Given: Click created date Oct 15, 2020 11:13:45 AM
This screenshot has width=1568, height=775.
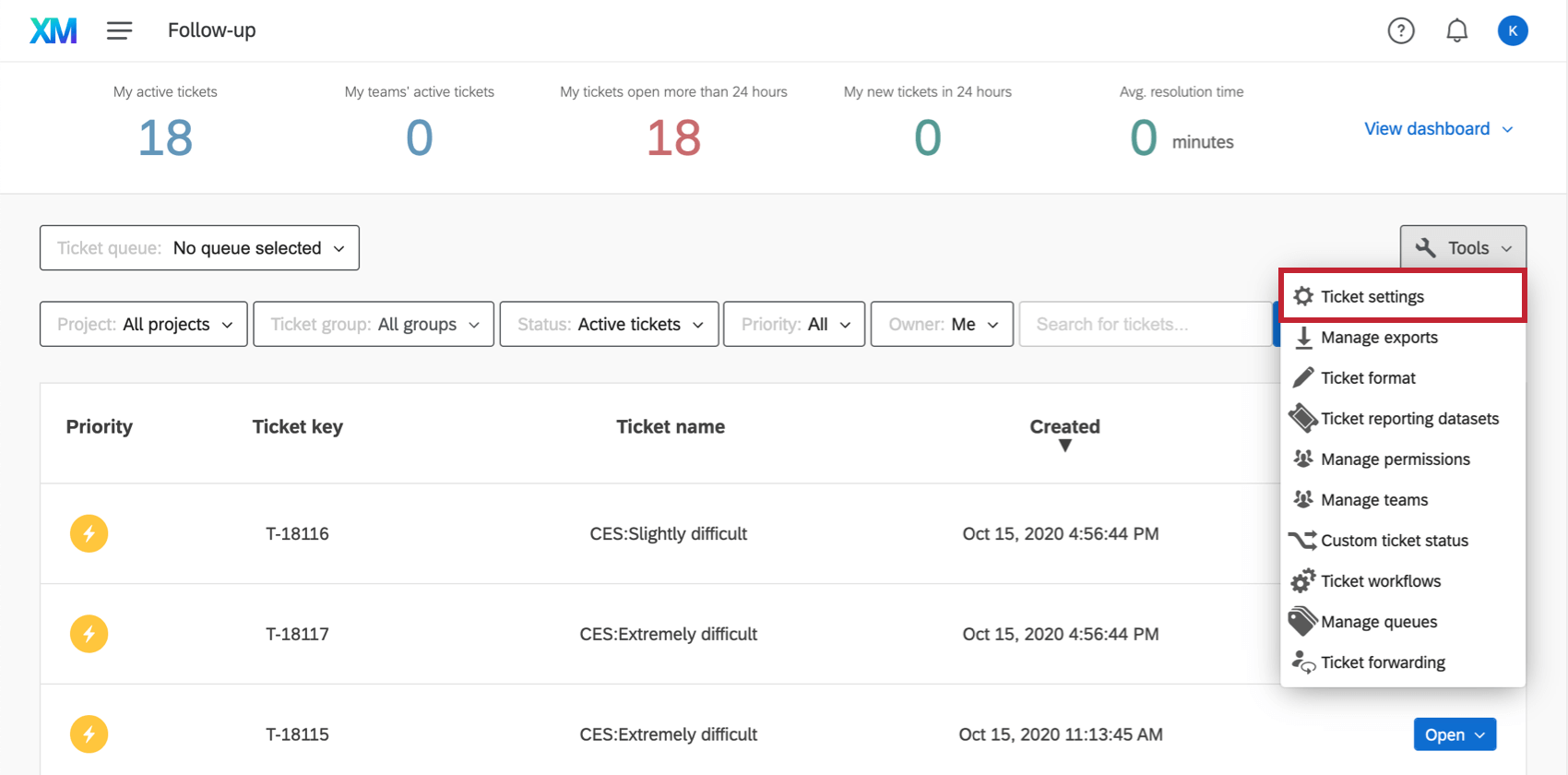Looking at the screenshot, I should [x=1061, y=734].
